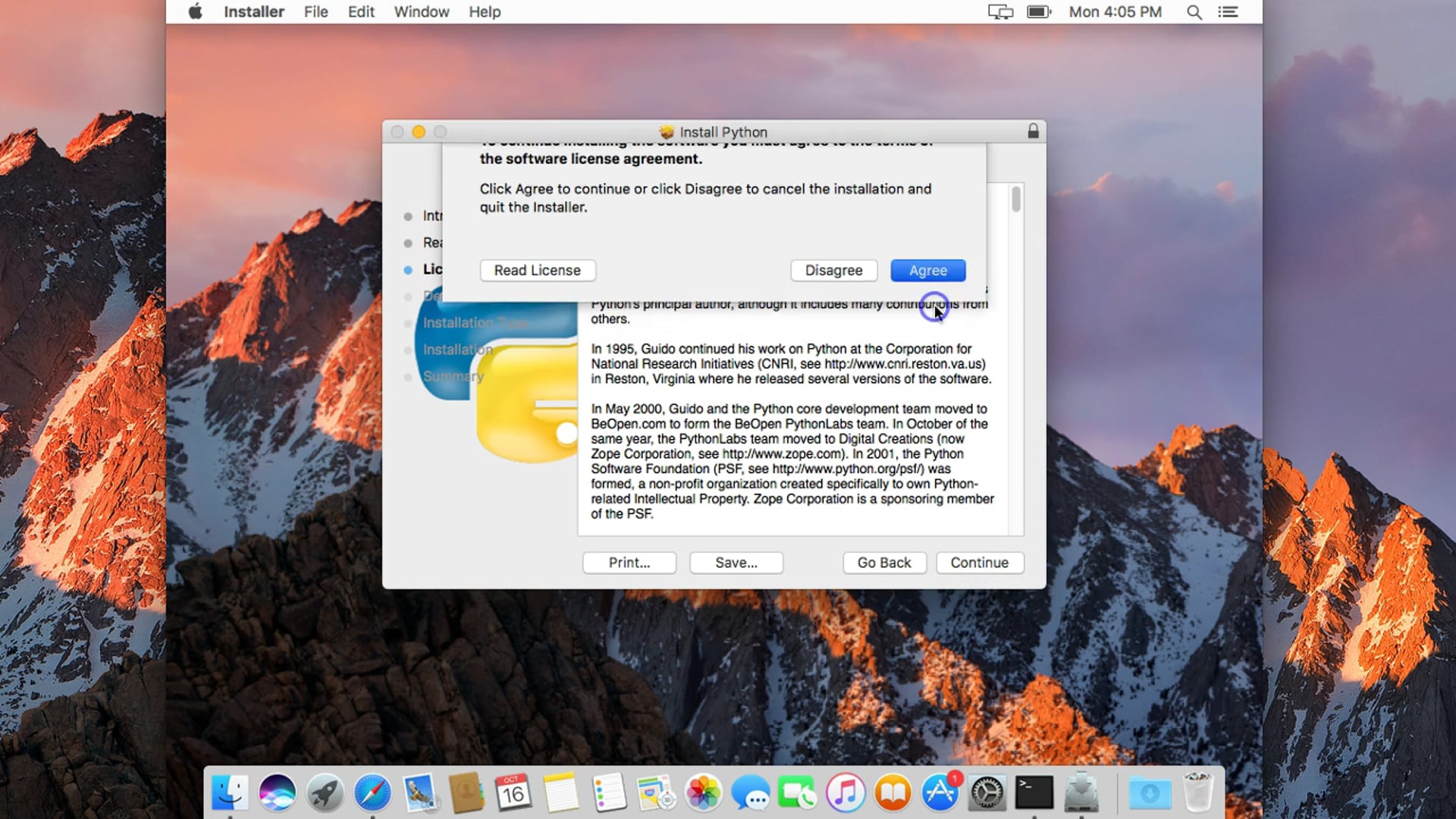Click the Agree button

927,270
